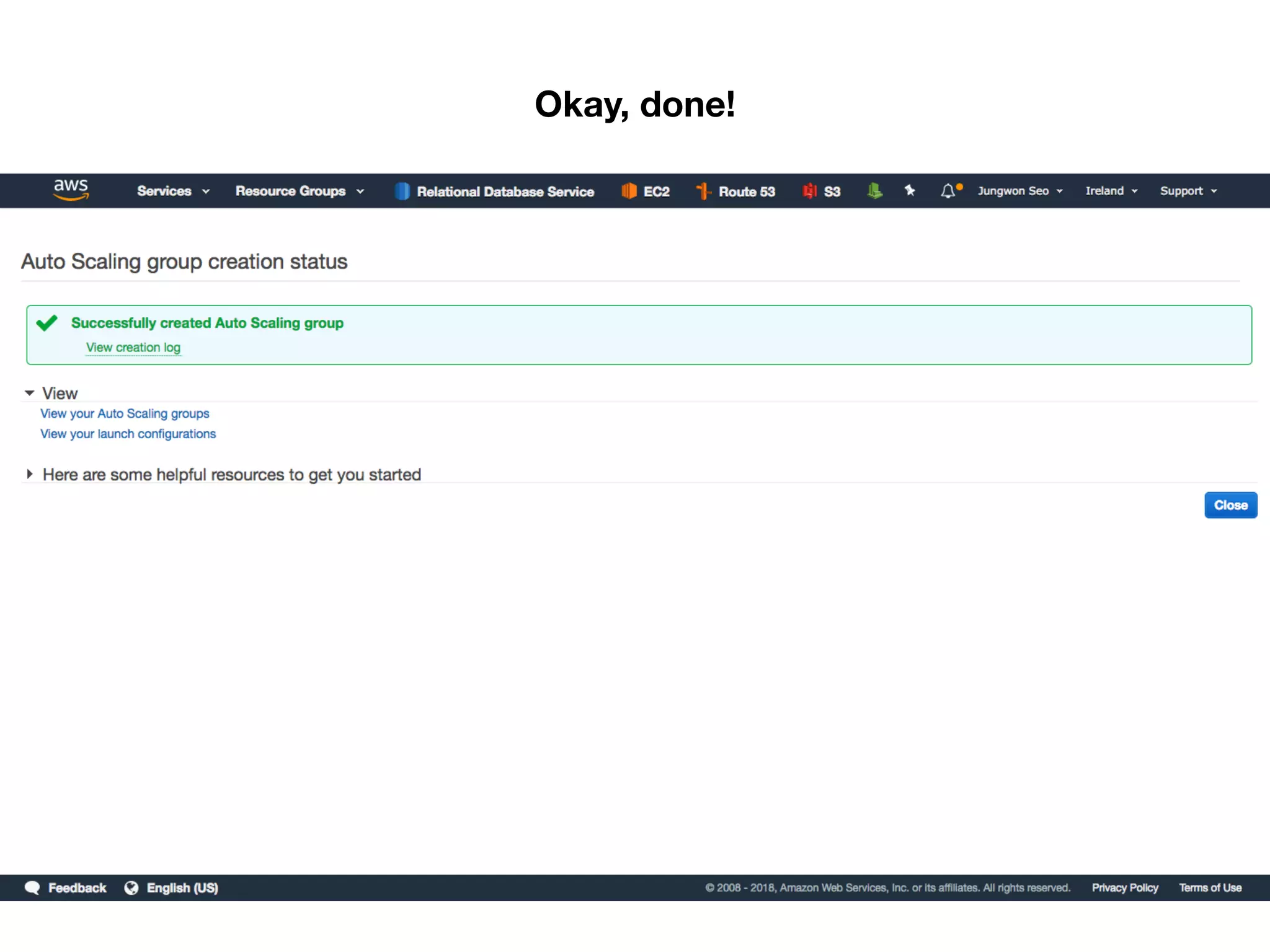The height and width of the screenshot is (952, 1270).
Task: Click the Route 53 signpost icon
Action: [x=703, y=191]
